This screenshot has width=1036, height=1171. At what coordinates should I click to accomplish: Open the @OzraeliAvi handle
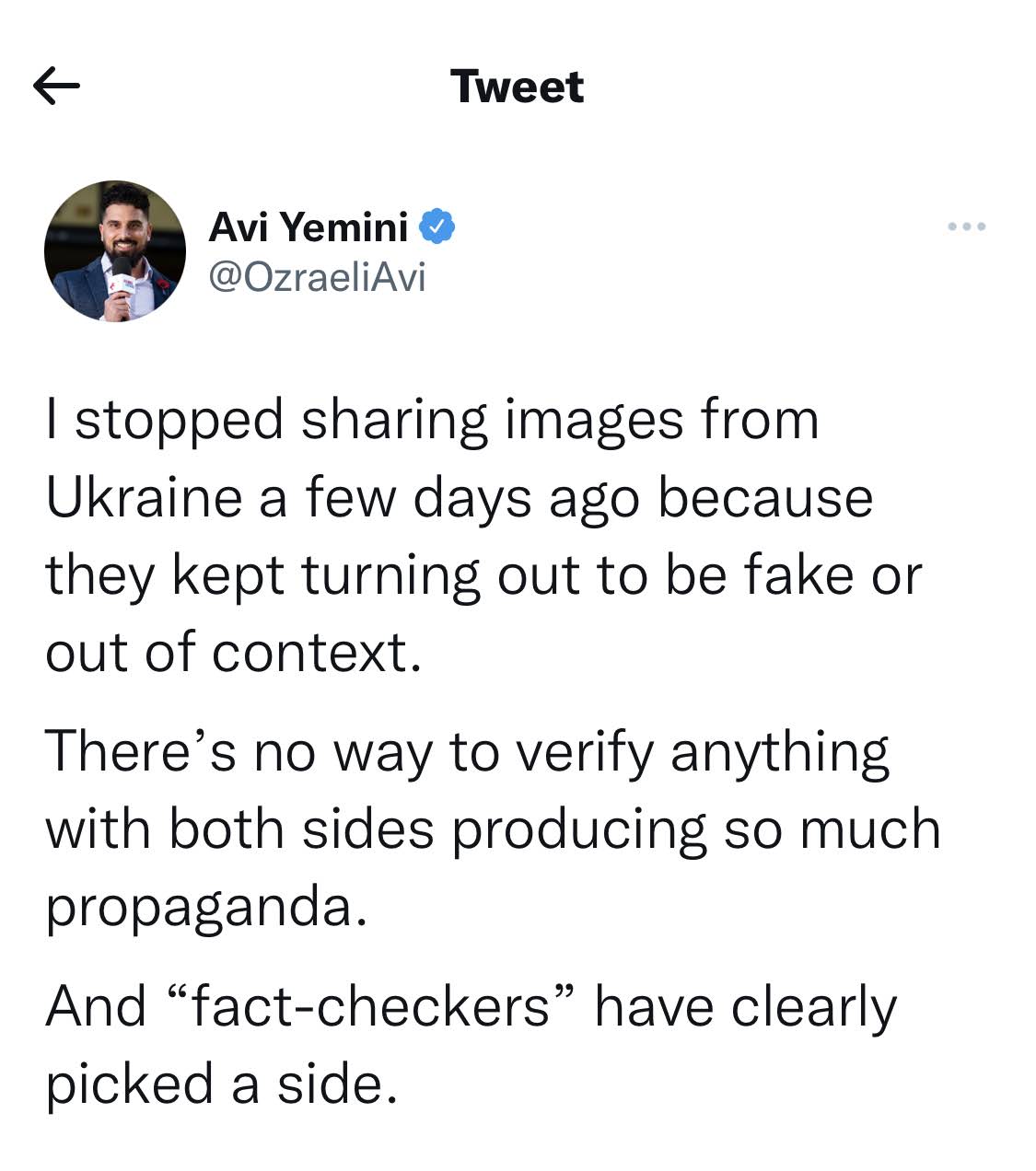pos(318,276)
